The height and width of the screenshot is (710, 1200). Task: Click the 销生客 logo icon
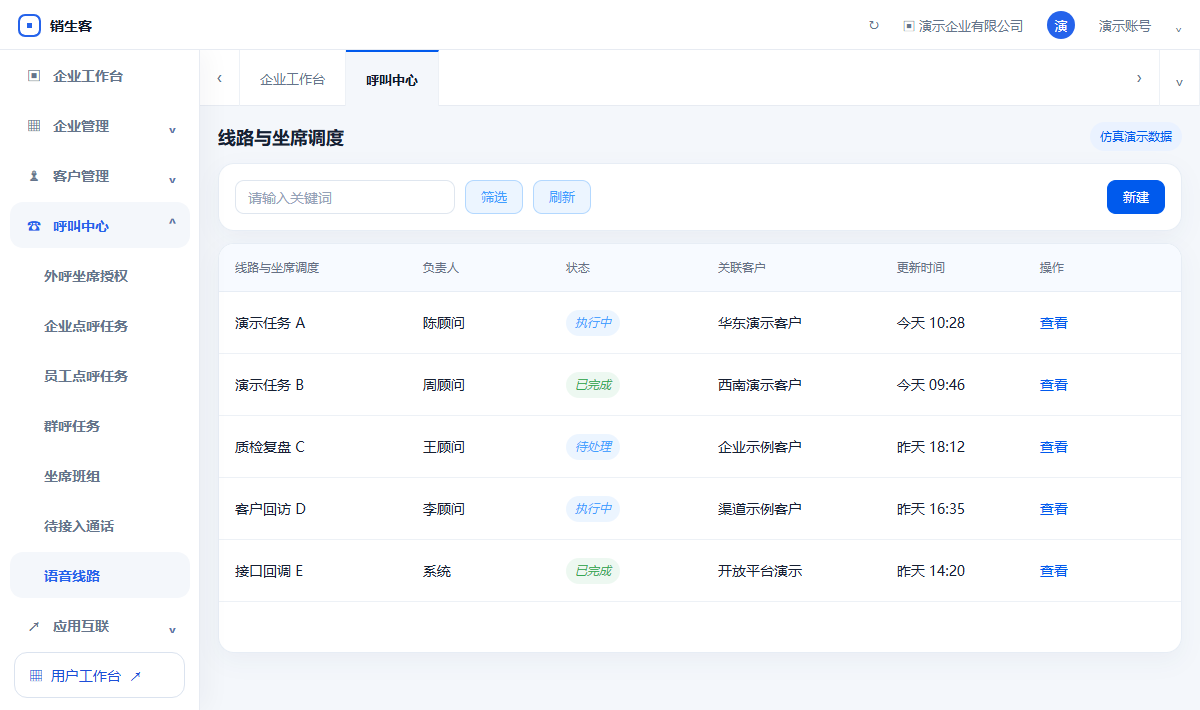tap(30, 26)
